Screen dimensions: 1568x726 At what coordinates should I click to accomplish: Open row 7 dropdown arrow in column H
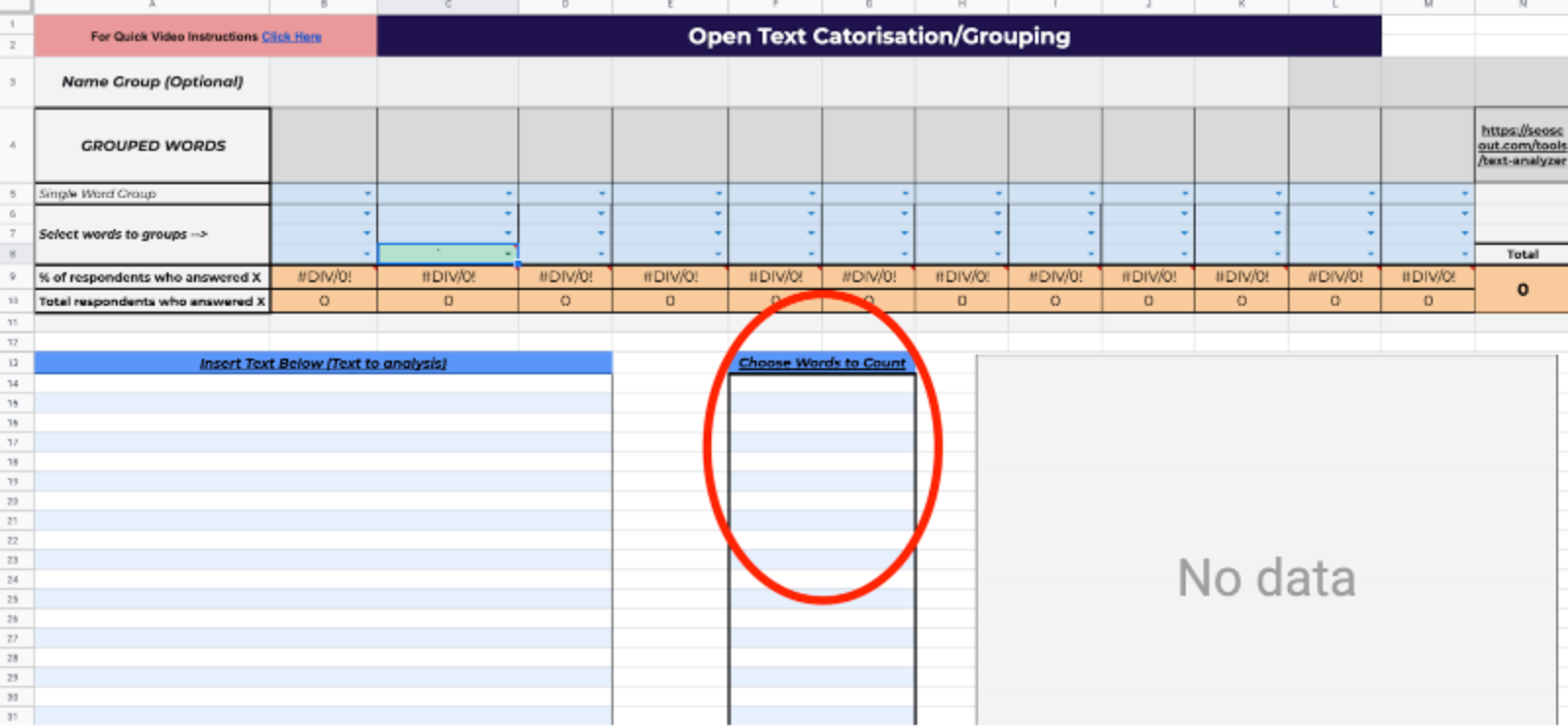pyautogui.click(x=998, y=233)
